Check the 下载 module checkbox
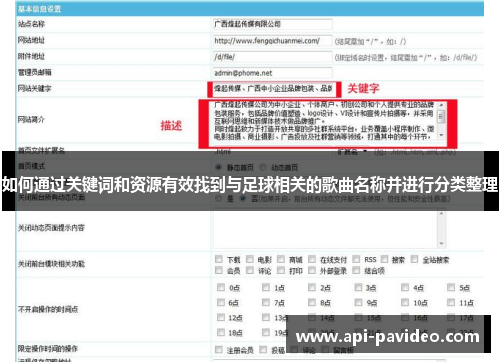The height and width of the screenshot is (362, 500). tap(219, 259)
